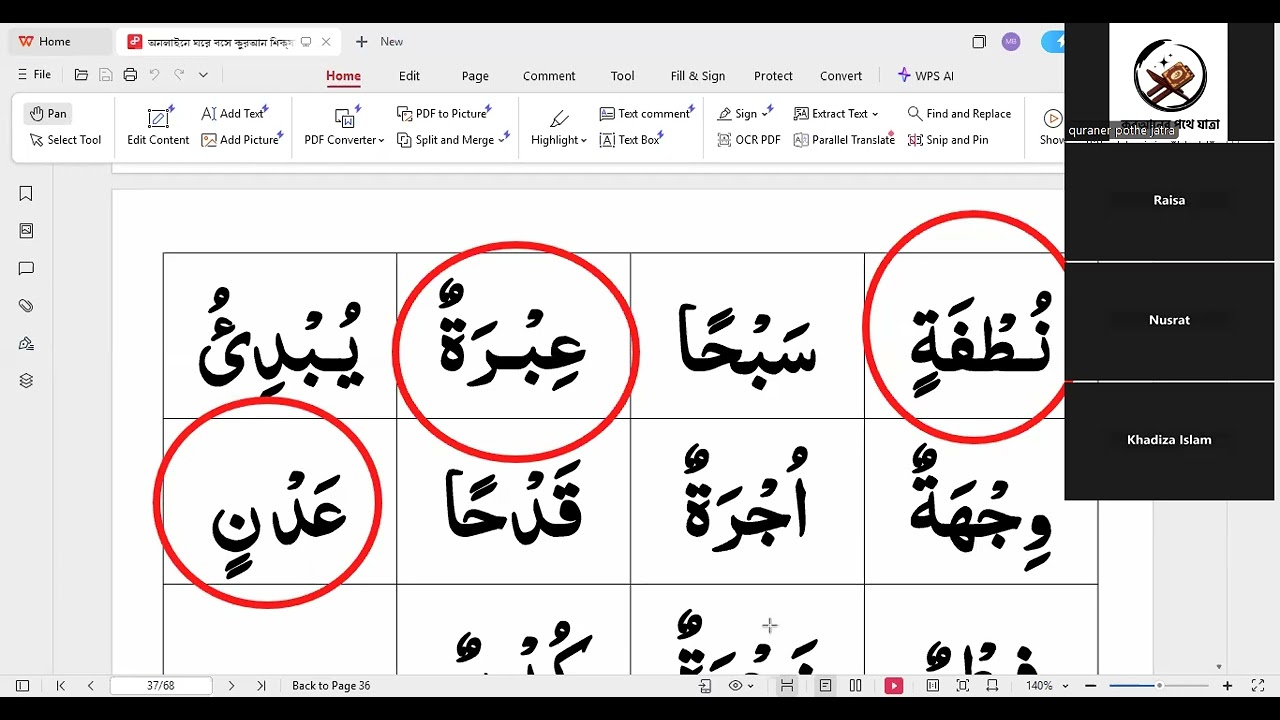Click the Undo arrow
The height and width of the screenshot is (720, 1280).
coord(154,75)
